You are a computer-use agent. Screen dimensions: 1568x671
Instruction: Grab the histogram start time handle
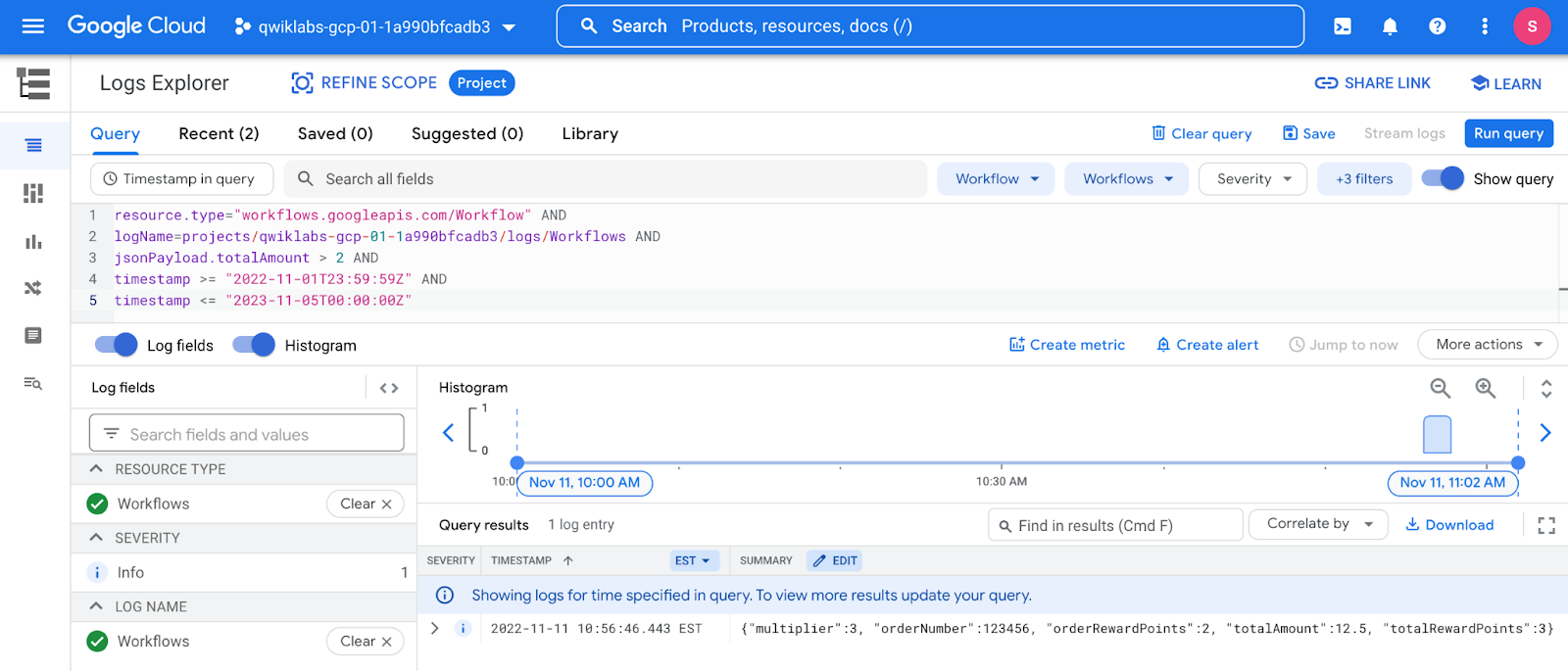click(517, 462)
